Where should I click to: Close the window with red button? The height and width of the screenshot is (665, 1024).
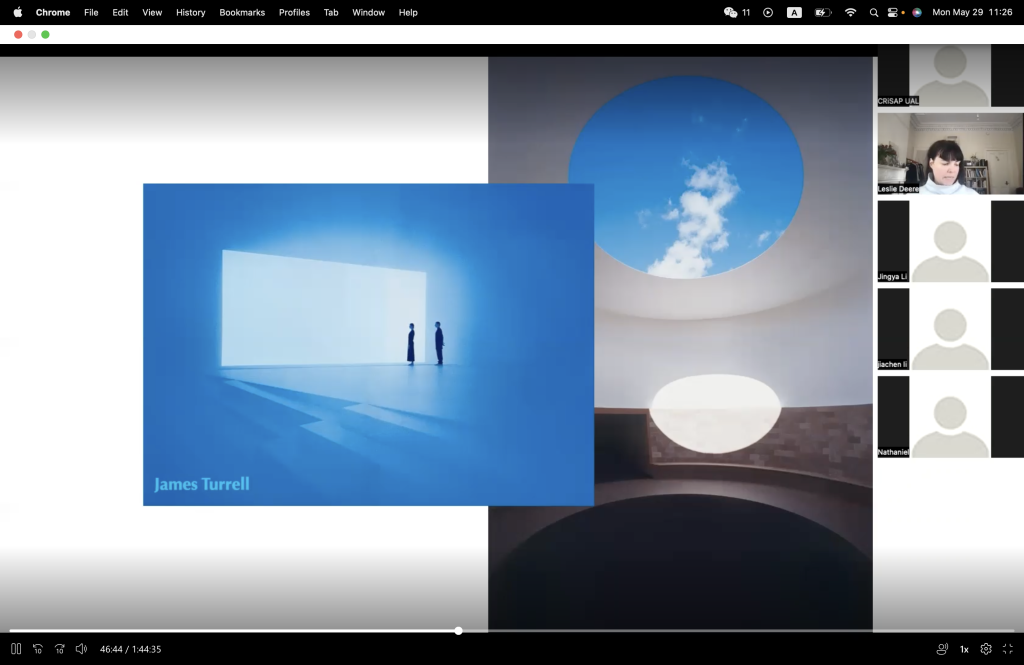(x=18, y=35)
